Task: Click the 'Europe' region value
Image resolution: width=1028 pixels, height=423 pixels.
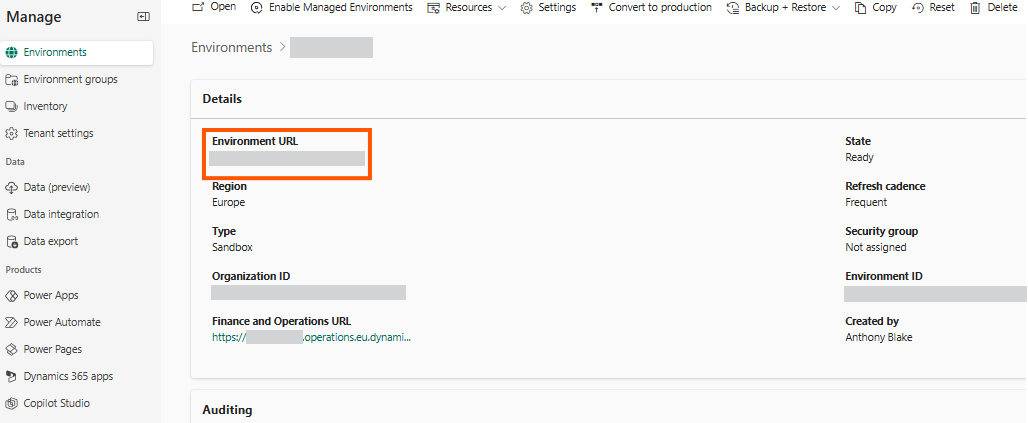Action: [x=228, y=203]
